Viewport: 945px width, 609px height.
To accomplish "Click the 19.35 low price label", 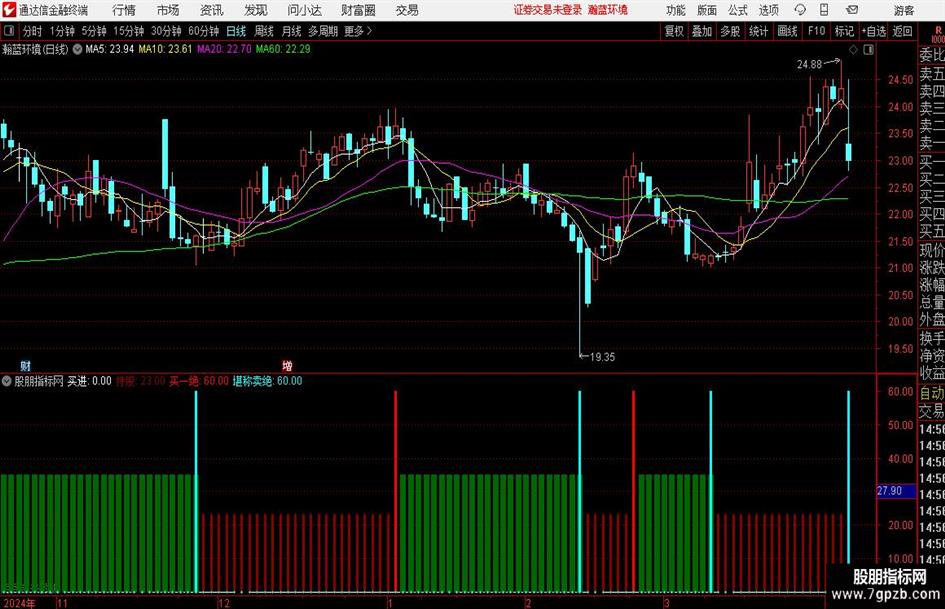I will (x=602, y=357).
